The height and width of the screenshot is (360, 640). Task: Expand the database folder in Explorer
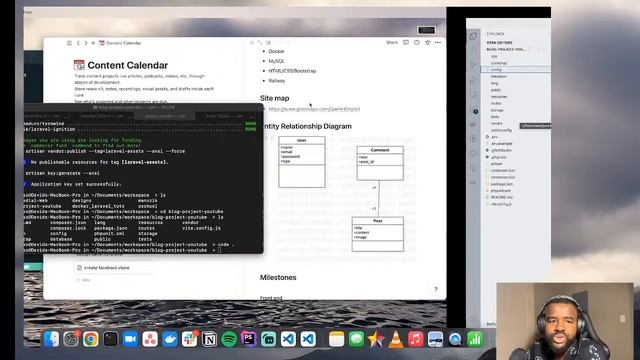(499, 76)
